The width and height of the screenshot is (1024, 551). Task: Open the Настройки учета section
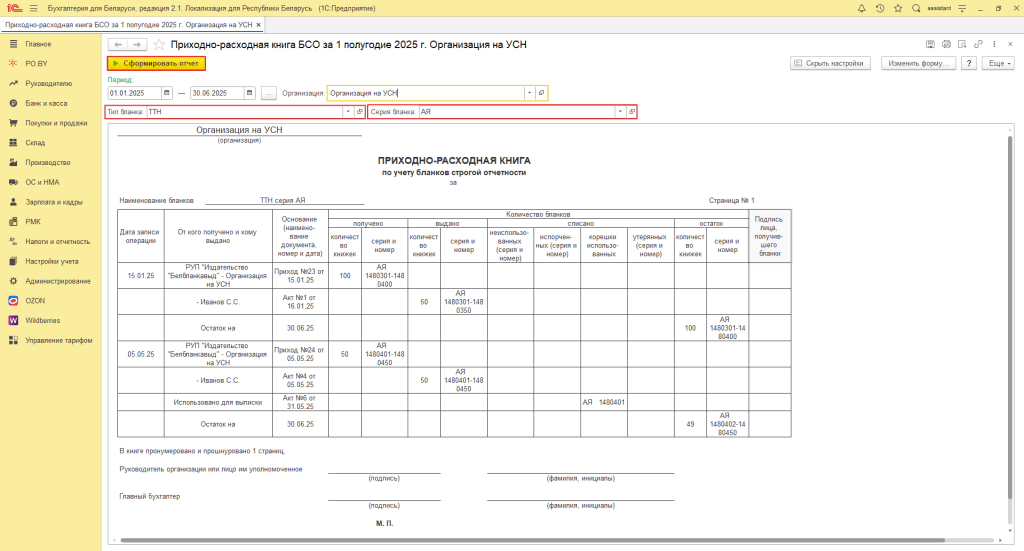click(51, 261)
